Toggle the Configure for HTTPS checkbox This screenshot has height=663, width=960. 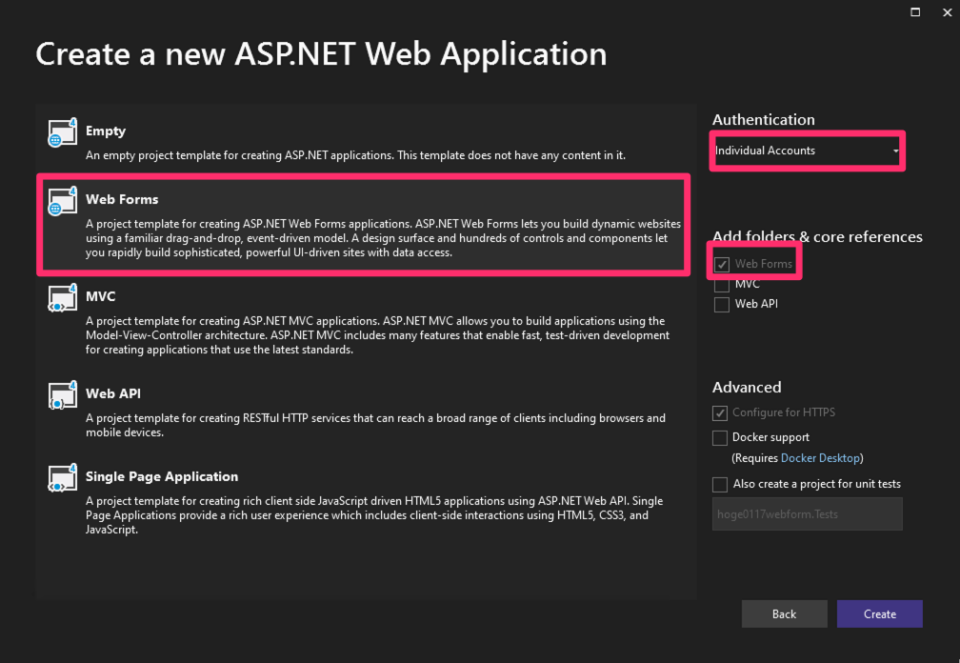[x=720, y=413]
